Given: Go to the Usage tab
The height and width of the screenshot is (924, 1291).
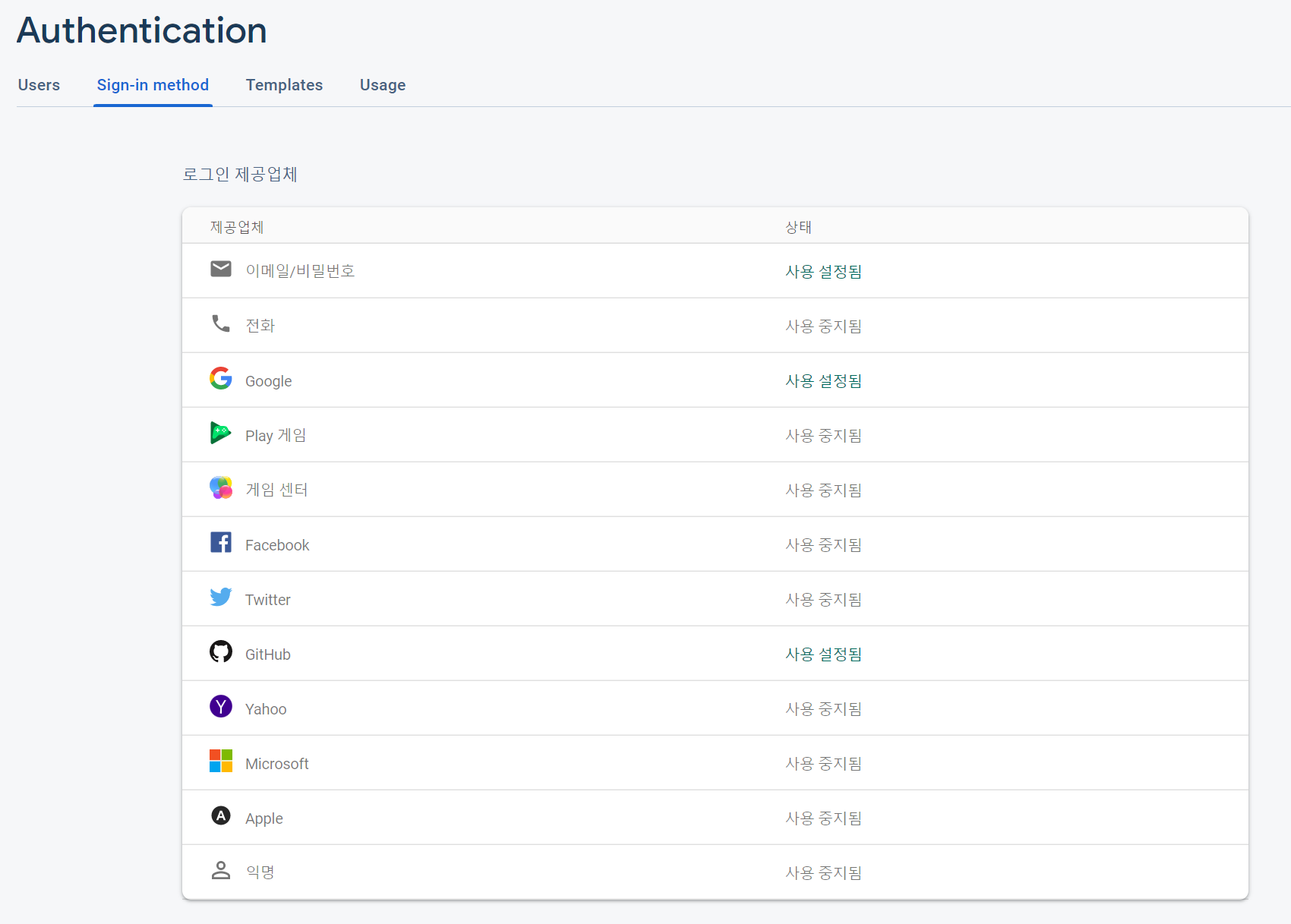Looking at the screenshot, I should click(x=383, y=85).
